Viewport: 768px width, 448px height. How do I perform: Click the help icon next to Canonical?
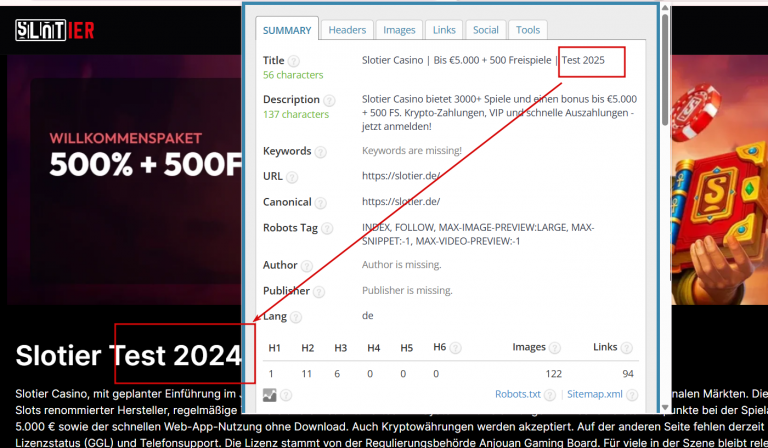(320, 203)
